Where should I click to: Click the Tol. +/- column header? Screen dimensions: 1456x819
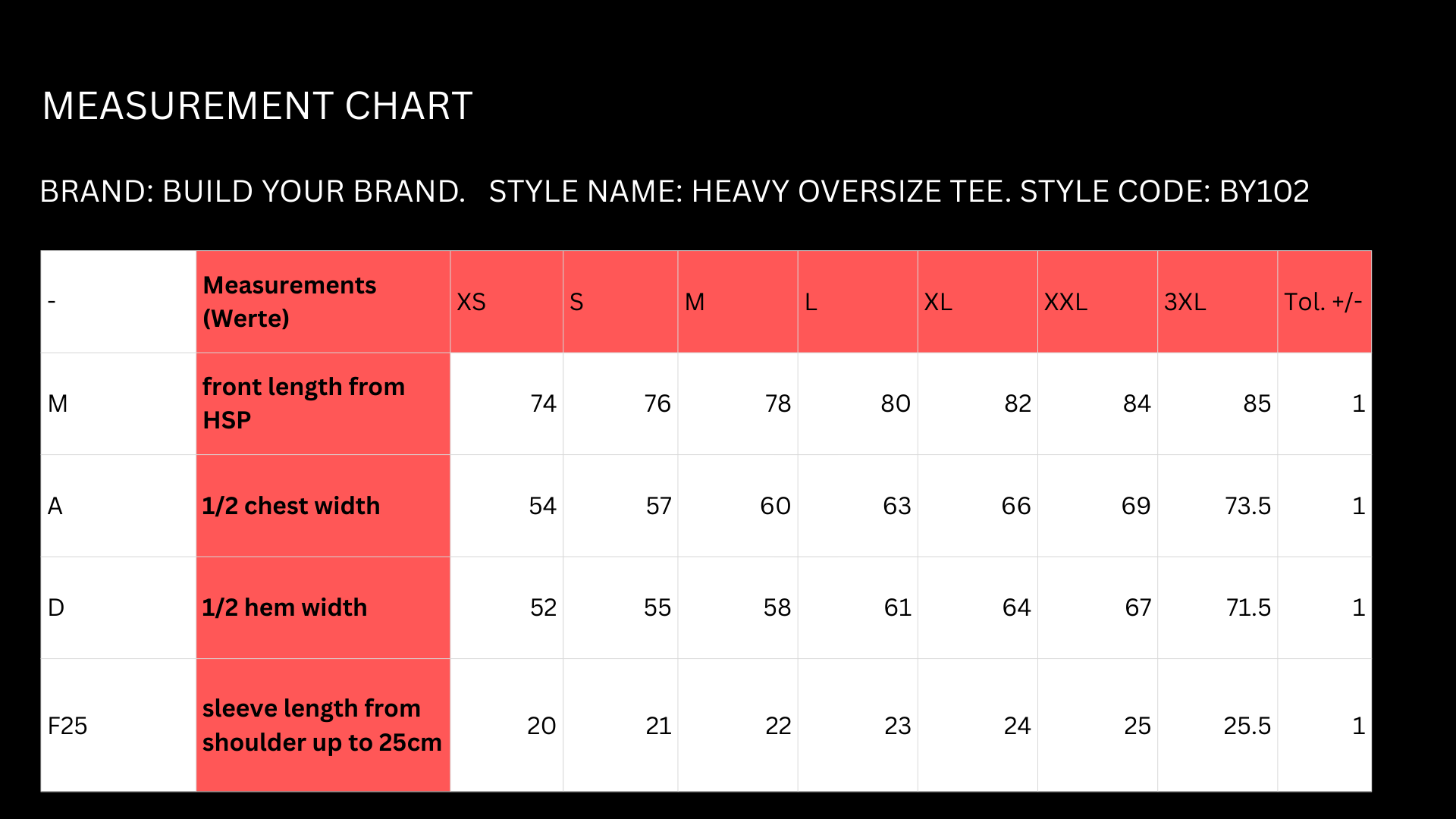[1323, 303]
